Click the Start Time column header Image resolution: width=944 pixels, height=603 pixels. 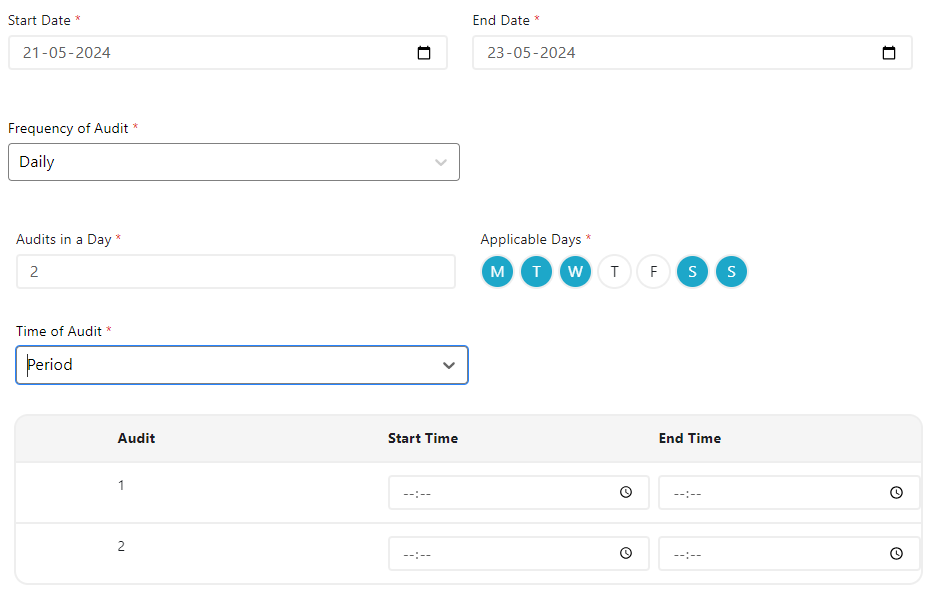pos(423,438)
